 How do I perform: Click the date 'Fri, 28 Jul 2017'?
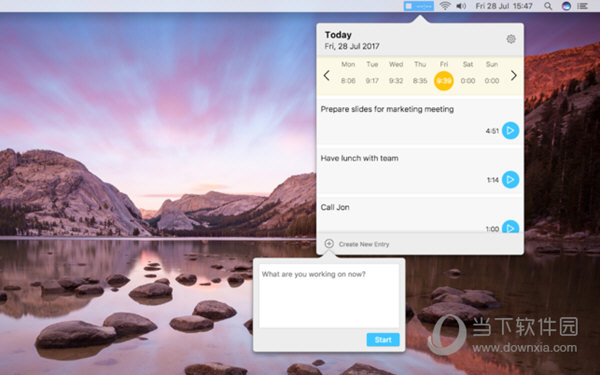coord(352,46)
